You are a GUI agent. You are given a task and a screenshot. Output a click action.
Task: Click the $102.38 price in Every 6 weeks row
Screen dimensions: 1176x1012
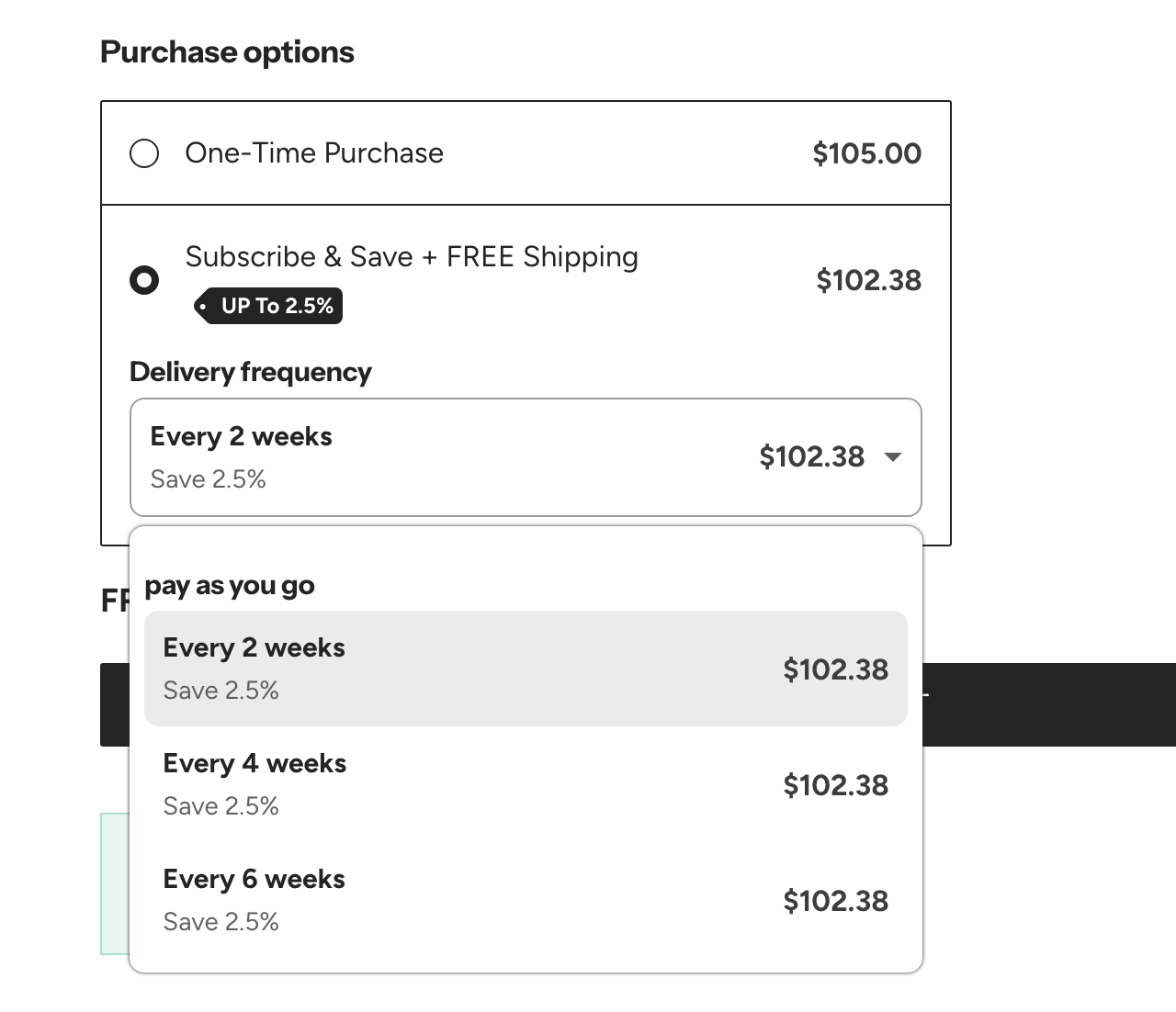coord(835,901)
